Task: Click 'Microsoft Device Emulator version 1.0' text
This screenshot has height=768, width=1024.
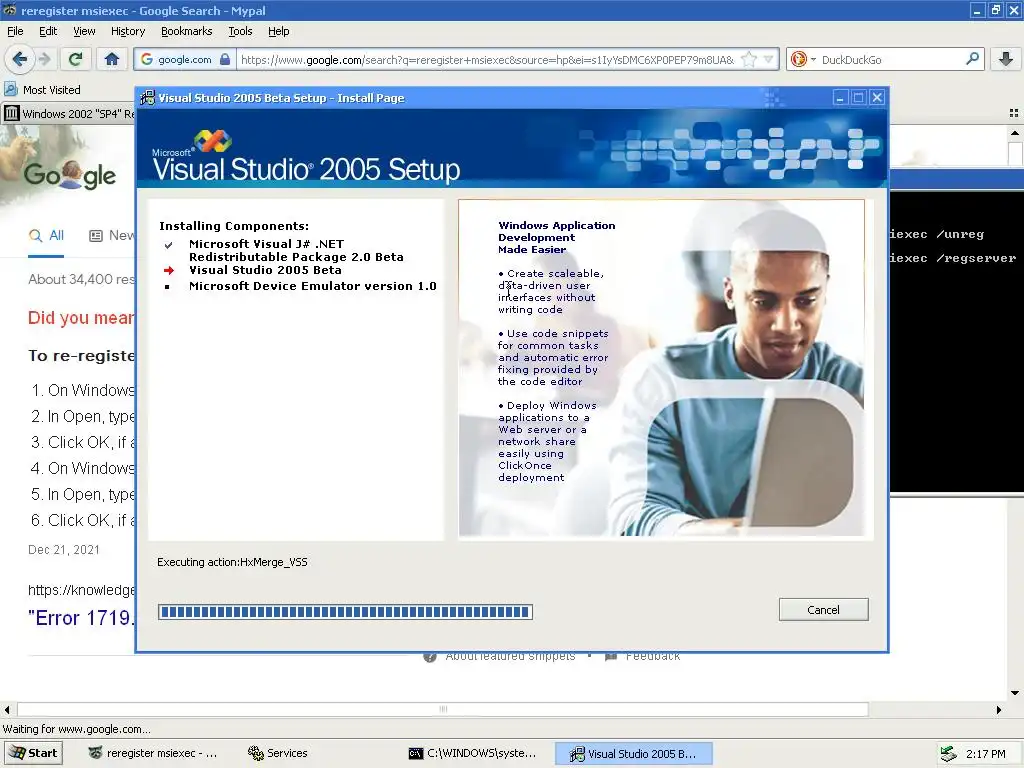Action: coord(312,286)
